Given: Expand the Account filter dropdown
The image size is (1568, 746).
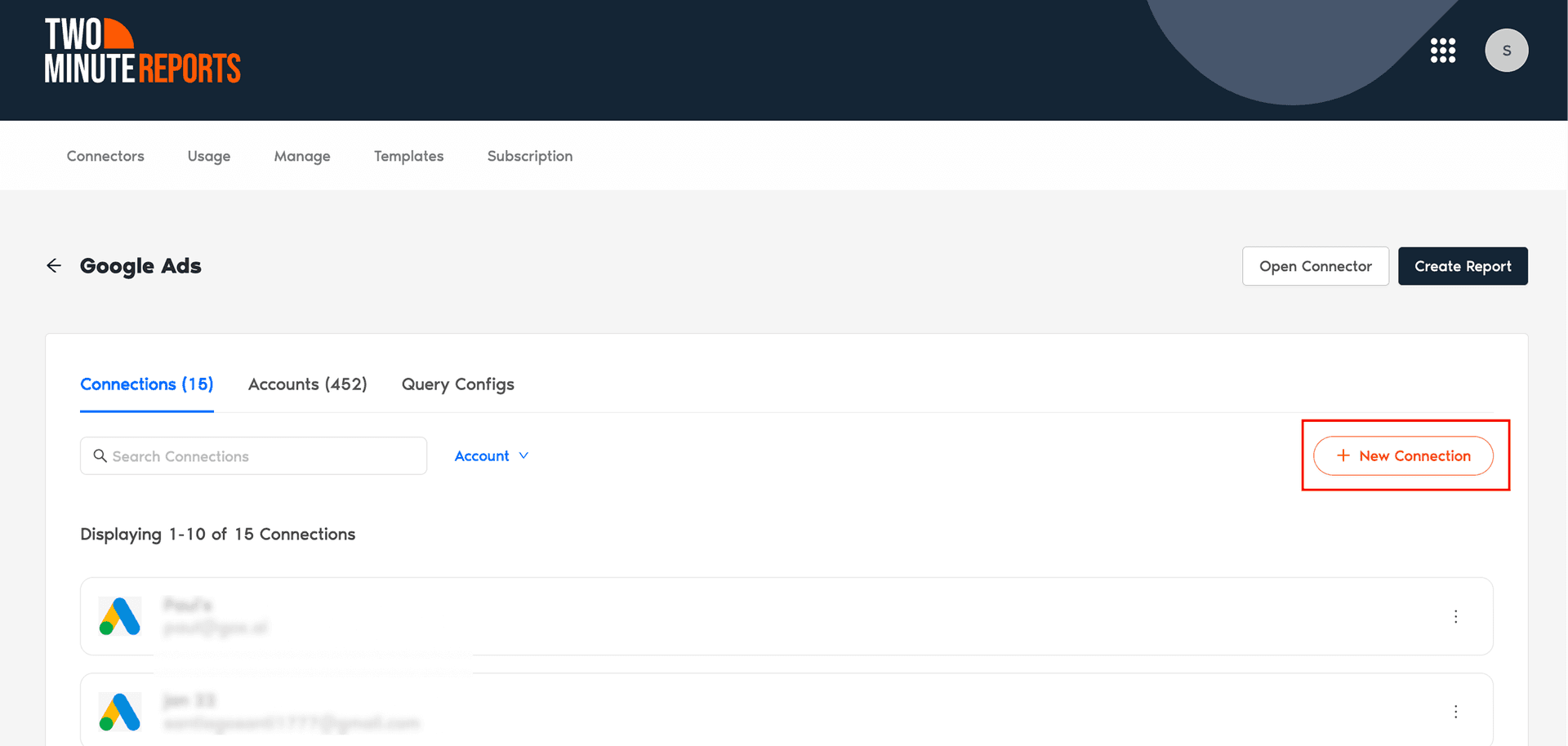Looking at the screenshot, I should coord(491,455).
